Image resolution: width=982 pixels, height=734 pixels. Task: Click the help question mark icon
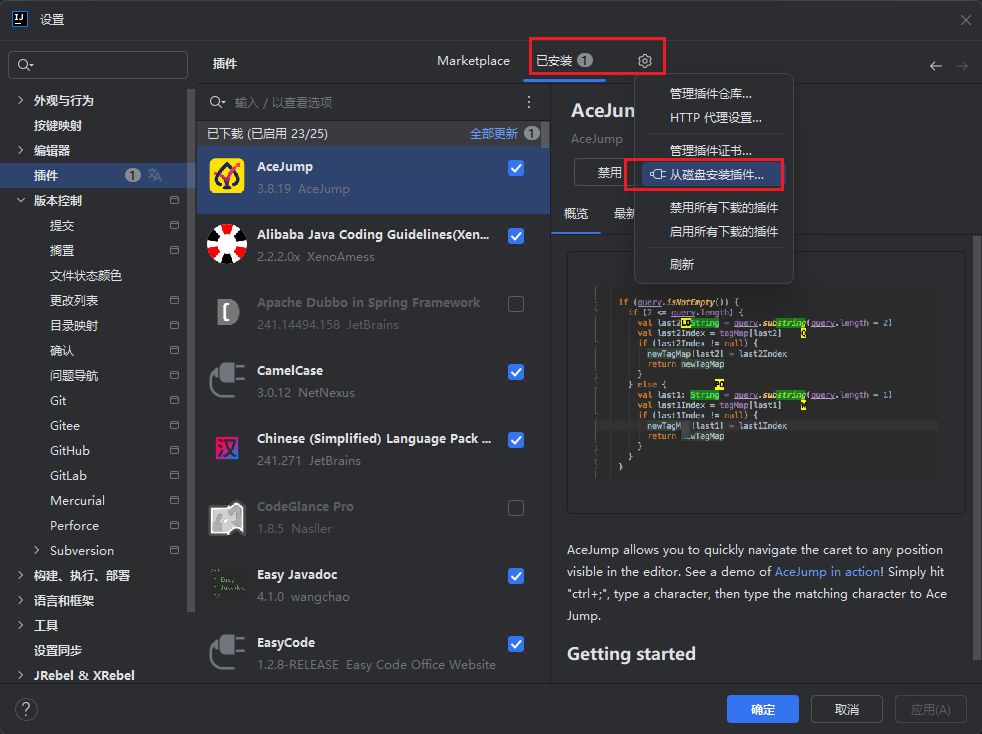(26, 709)
